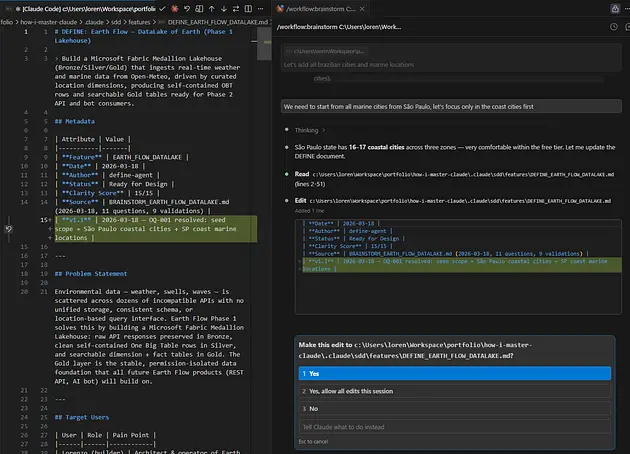Screen dimensions: 630x454
Task: Click the **Clarity Score** 15/15 row in the editor
Action: [107, 193]
